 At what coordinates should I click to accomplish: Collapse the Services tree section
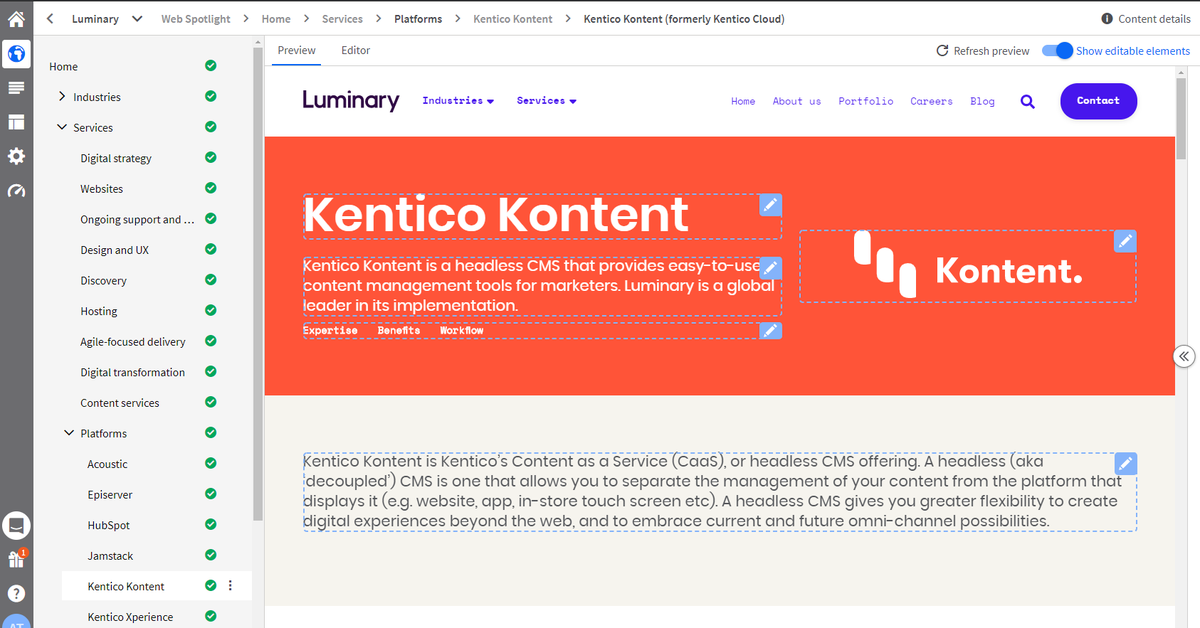point(61,127)
